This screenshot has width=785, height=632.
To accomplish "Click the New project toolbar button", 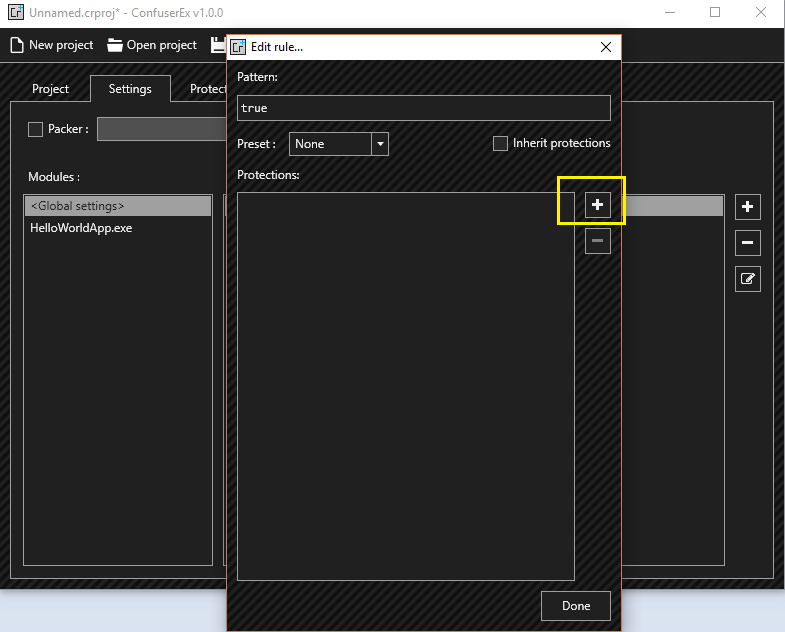I will [x=52, y=45].
